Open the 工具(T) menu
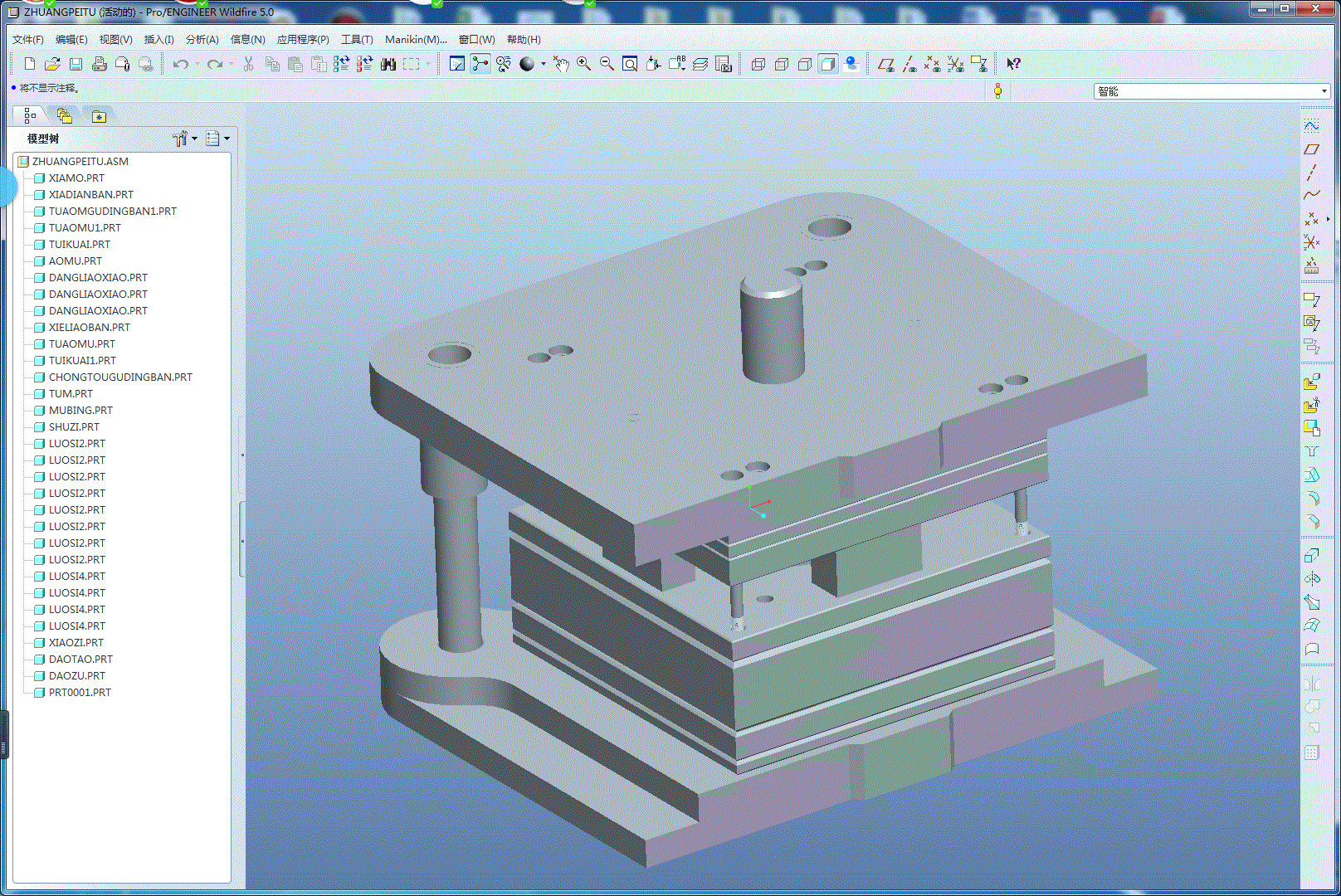Screen dimensions: 1341x896 tap(357, 39)
